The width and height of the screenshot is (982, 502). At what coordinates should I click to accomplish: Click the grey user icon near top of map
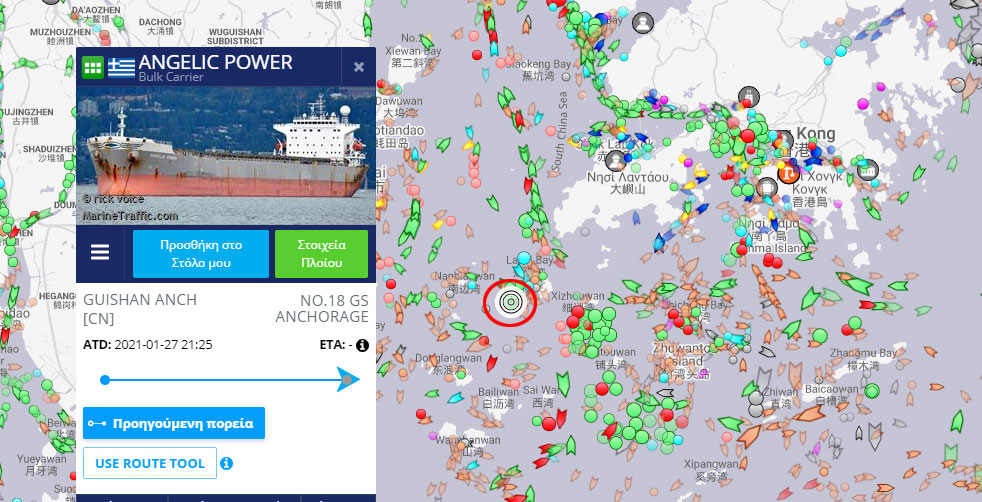point(643,23)
